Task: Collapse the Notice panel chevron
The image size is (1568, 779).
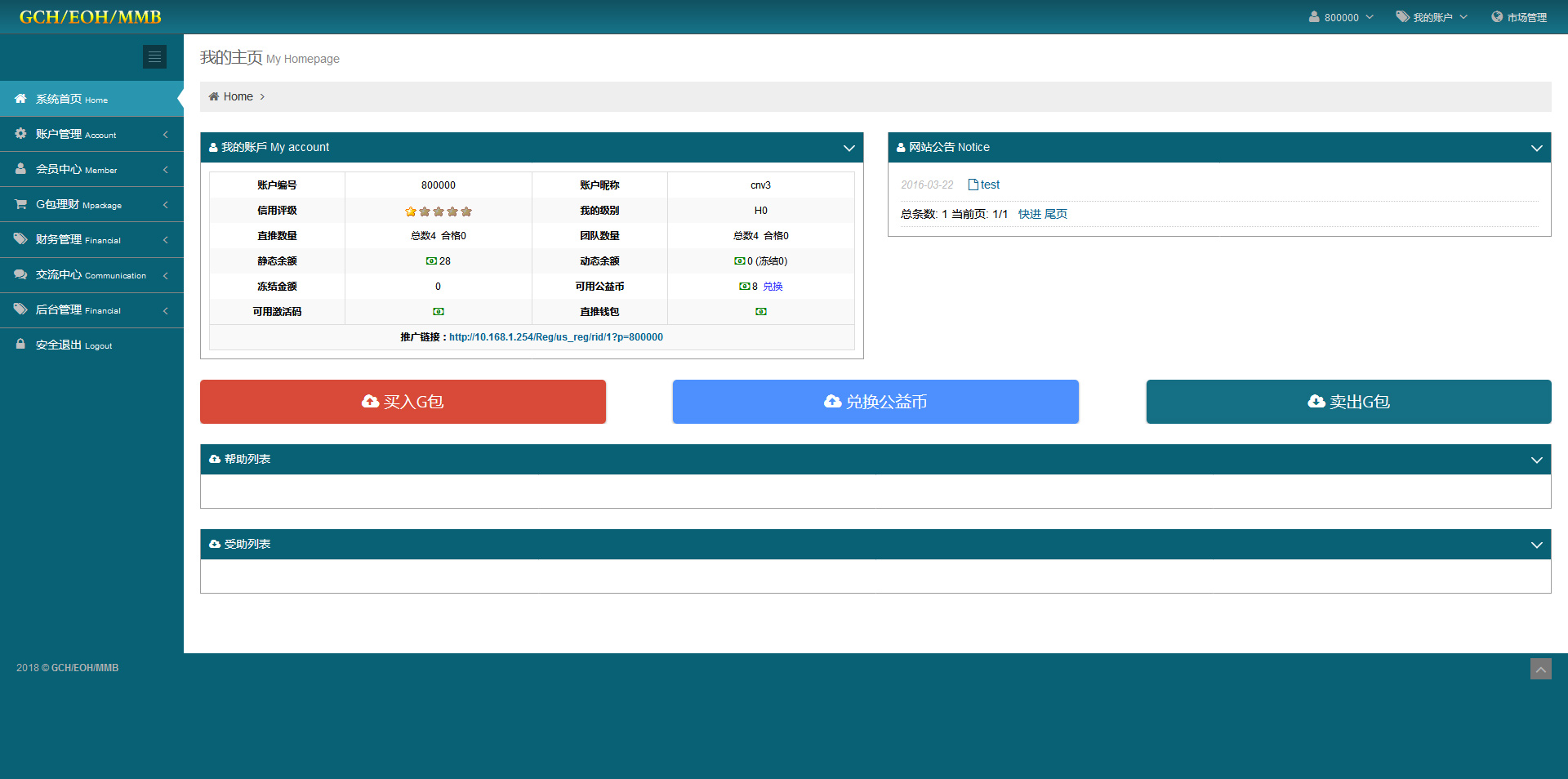Action: pyautogui.click(x=1536, y=148)
